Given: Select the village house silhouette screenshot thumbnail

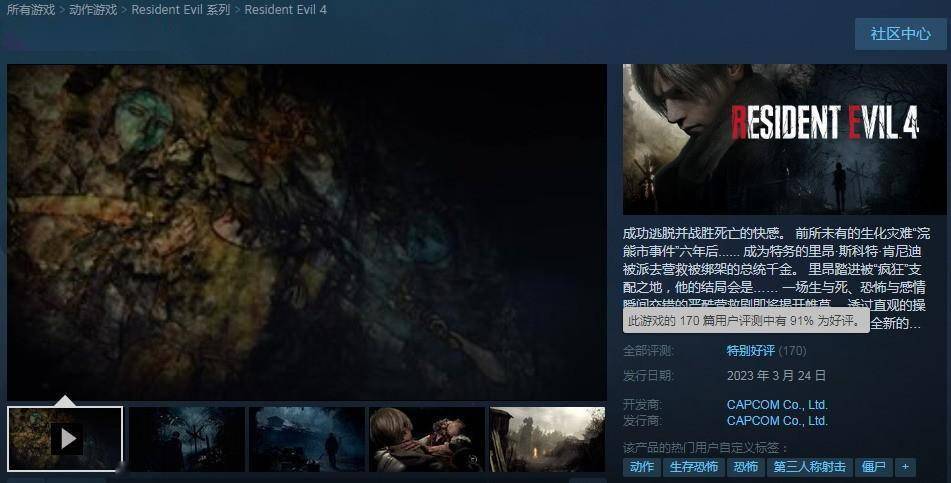Looking at the screenshot, I should 307,439.
